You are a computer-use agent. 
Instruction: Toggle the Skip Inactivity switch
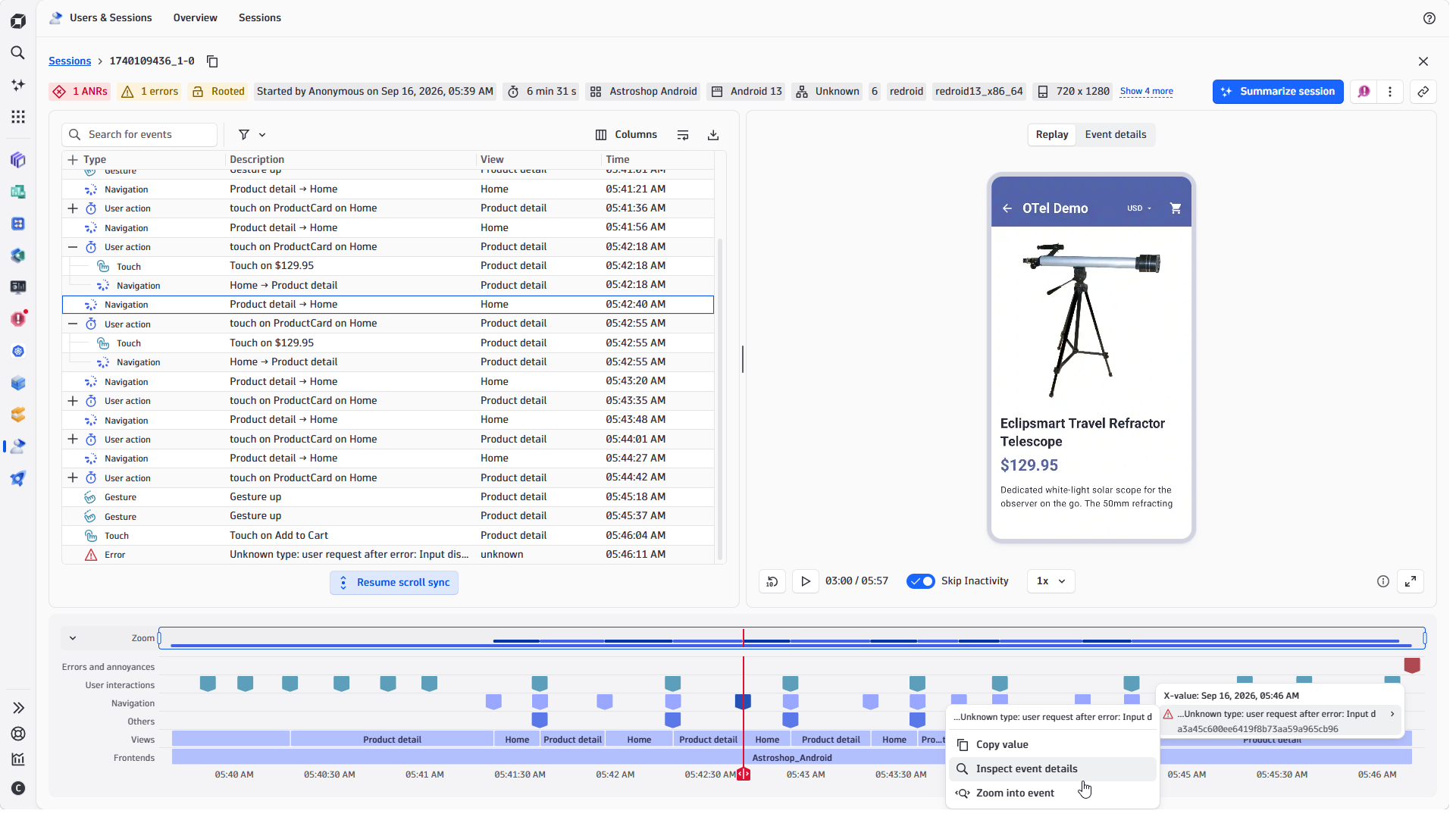coord(922,582)
